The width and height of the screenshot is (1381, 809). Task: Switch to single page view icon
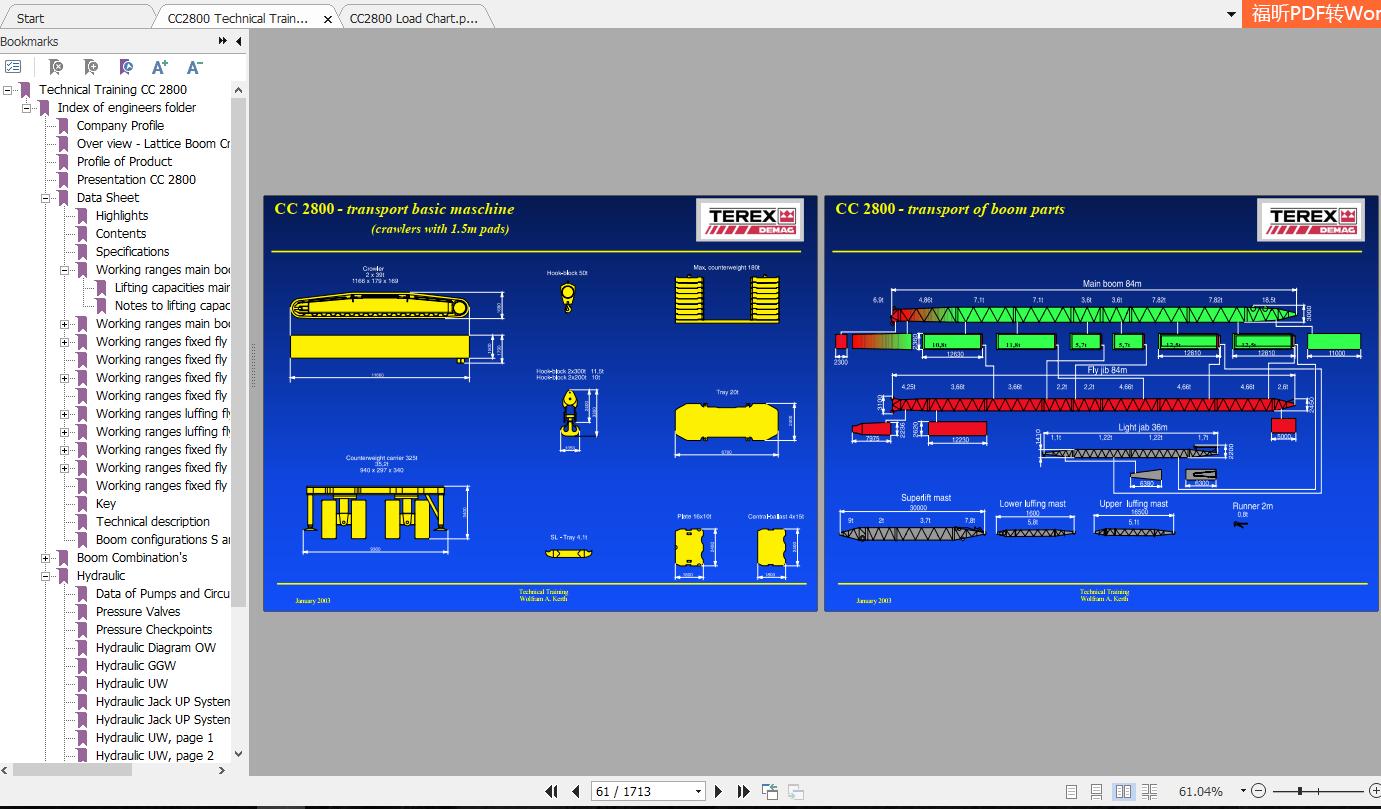[x=1072, y=790]
